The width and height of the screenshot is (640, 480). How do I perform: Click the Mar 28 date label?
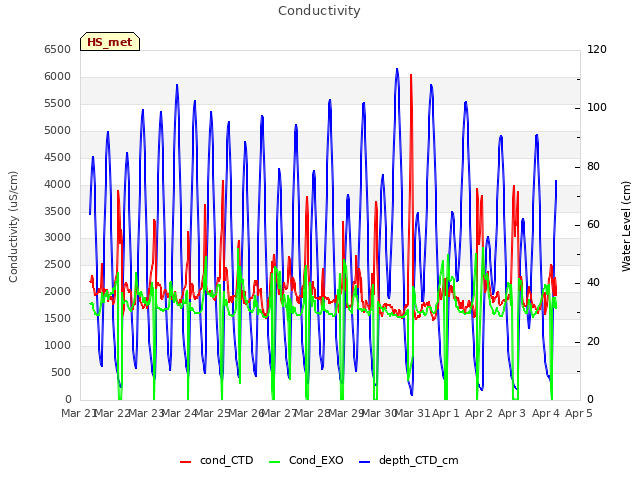tap(313, 413)
